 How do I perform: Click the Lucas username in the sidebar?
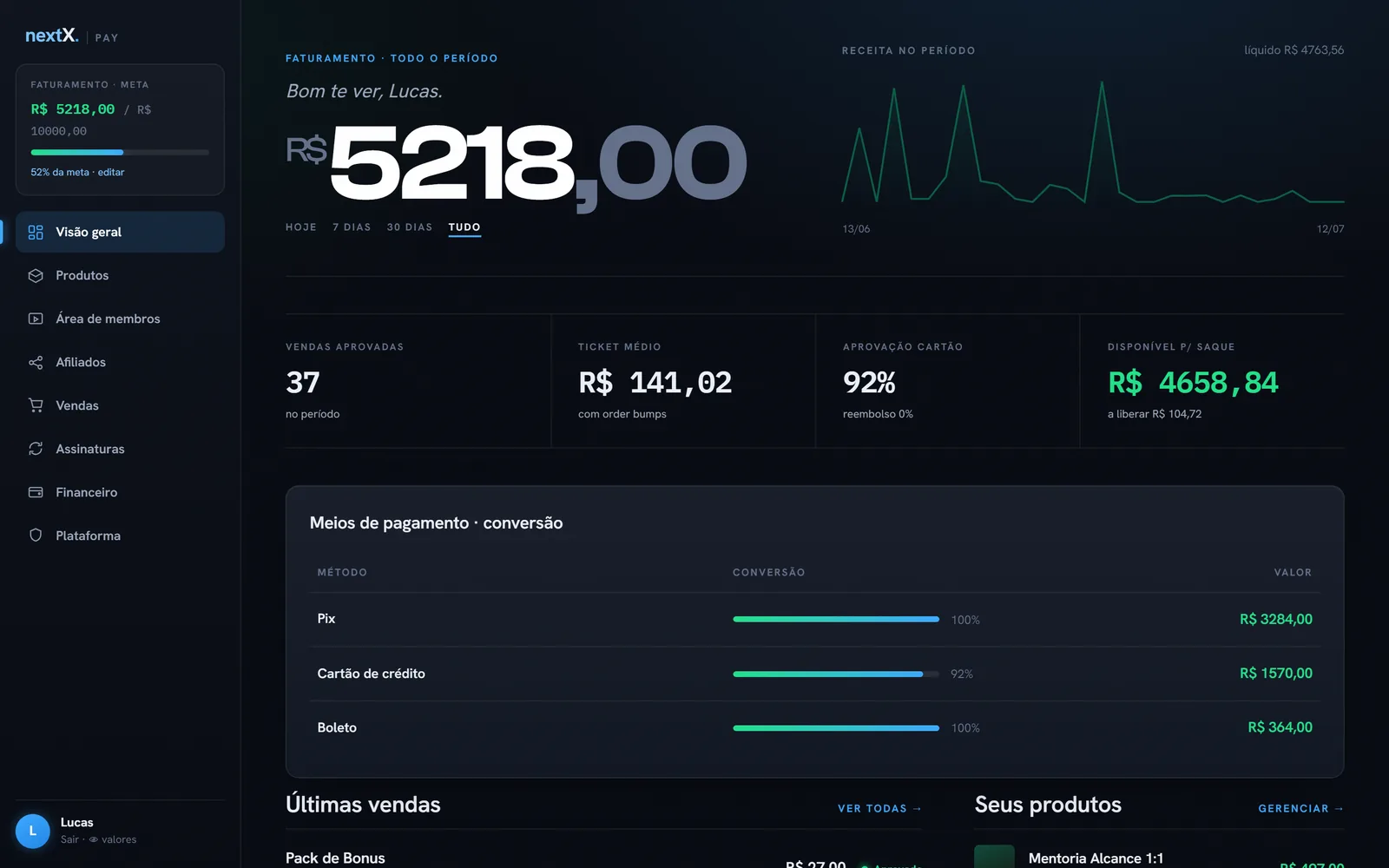pos(77,822)
